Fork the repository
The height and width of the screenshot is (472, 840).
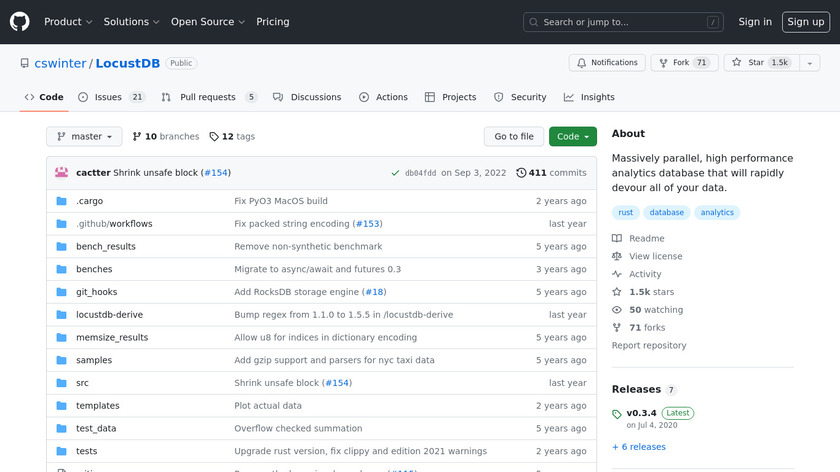pos(684,63)
